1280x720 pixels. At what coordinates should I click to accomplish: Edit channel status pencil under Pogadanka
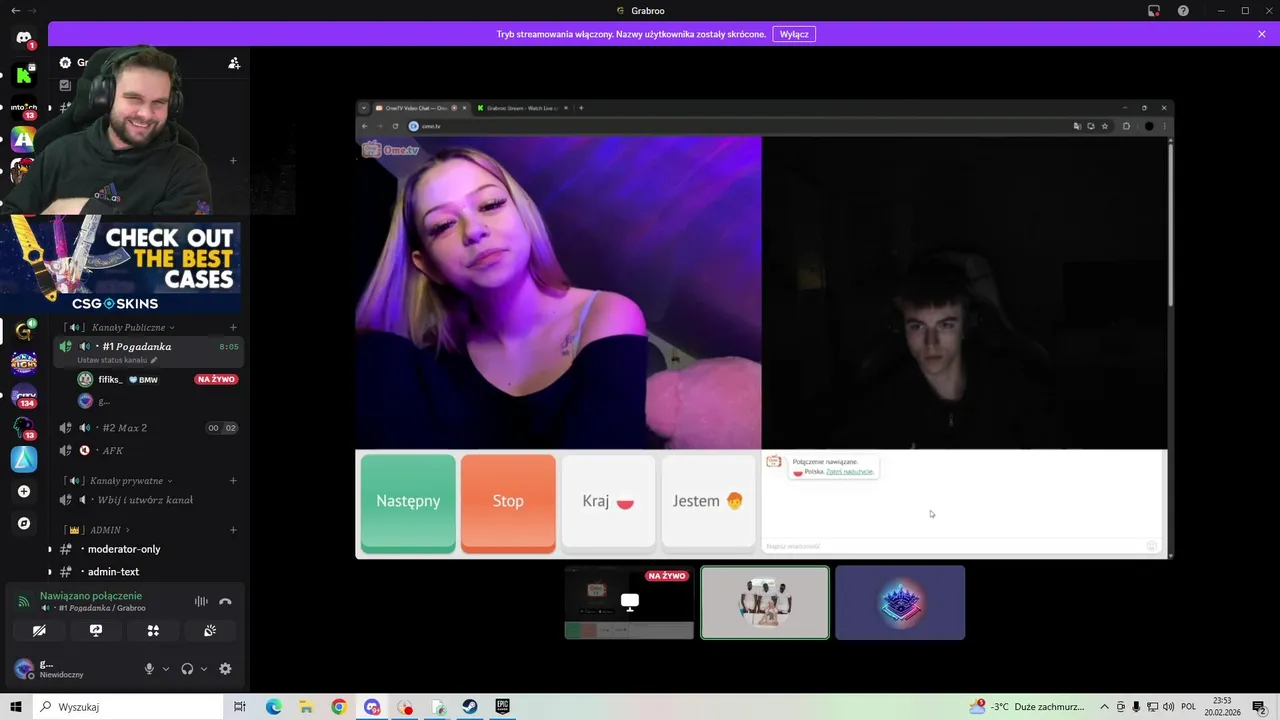click(154, 360)
